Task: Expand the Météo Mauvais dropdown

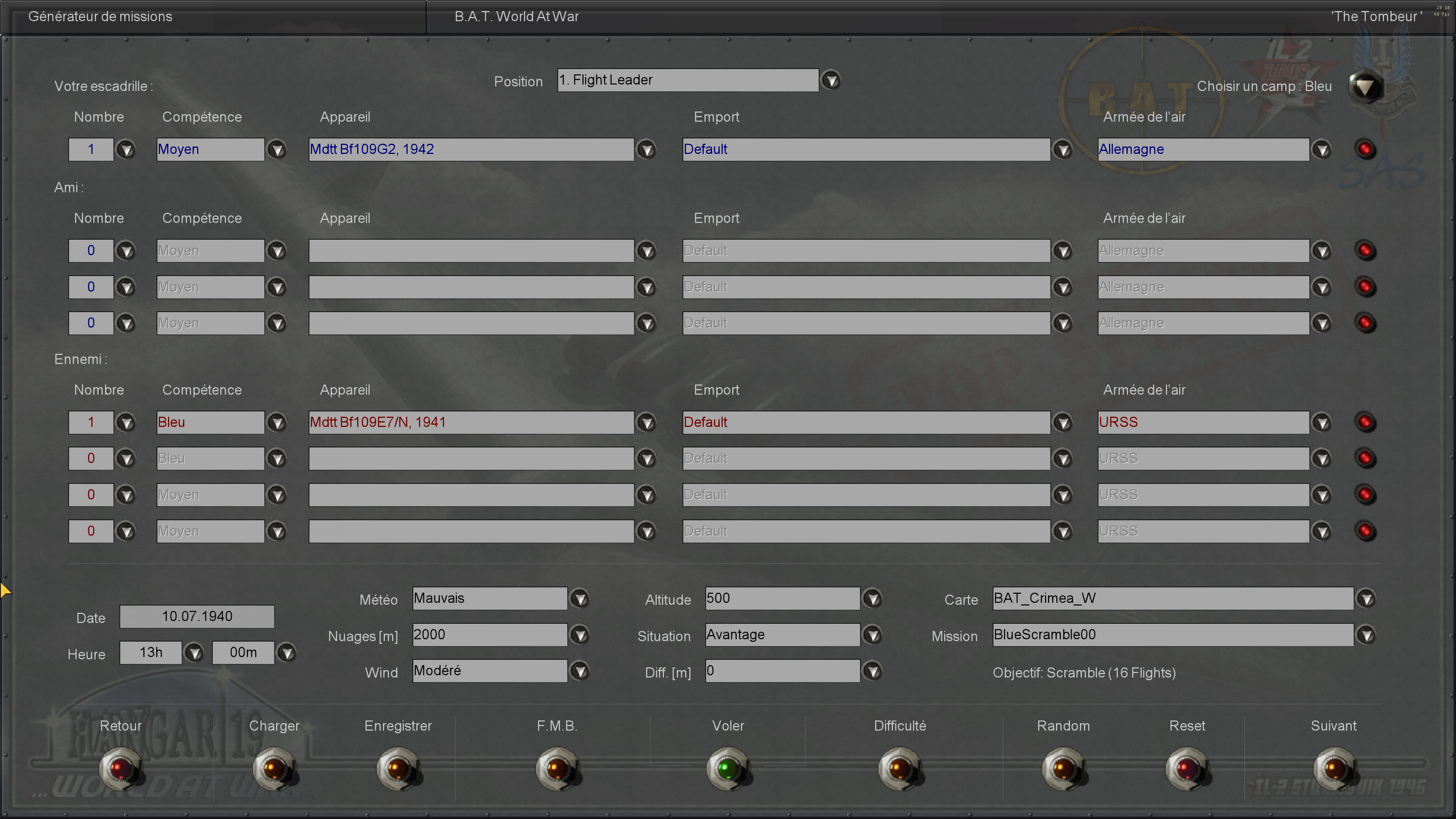Action: (579, 599)
